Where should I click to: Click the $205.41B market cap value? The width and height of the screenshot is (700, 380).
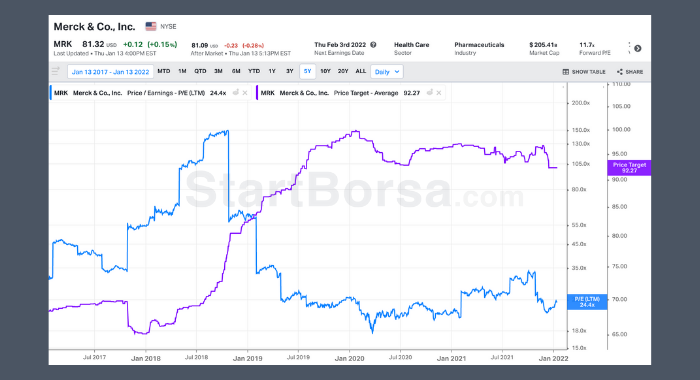[543, 45]
